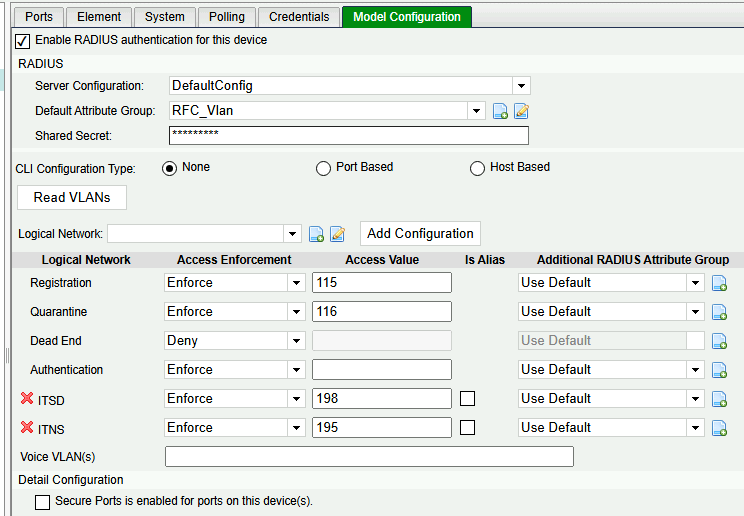
Task: Click edit icon next to Logical Network dropdown
Action: 337,234
